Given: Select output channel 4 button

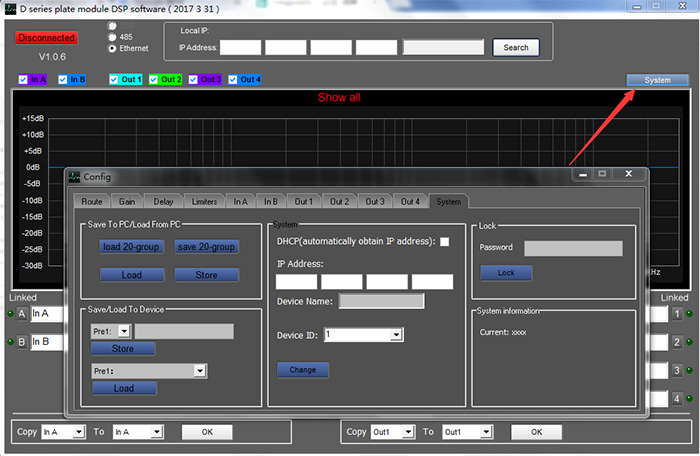Looking at the screenshot, I should (x=677, y=398).
